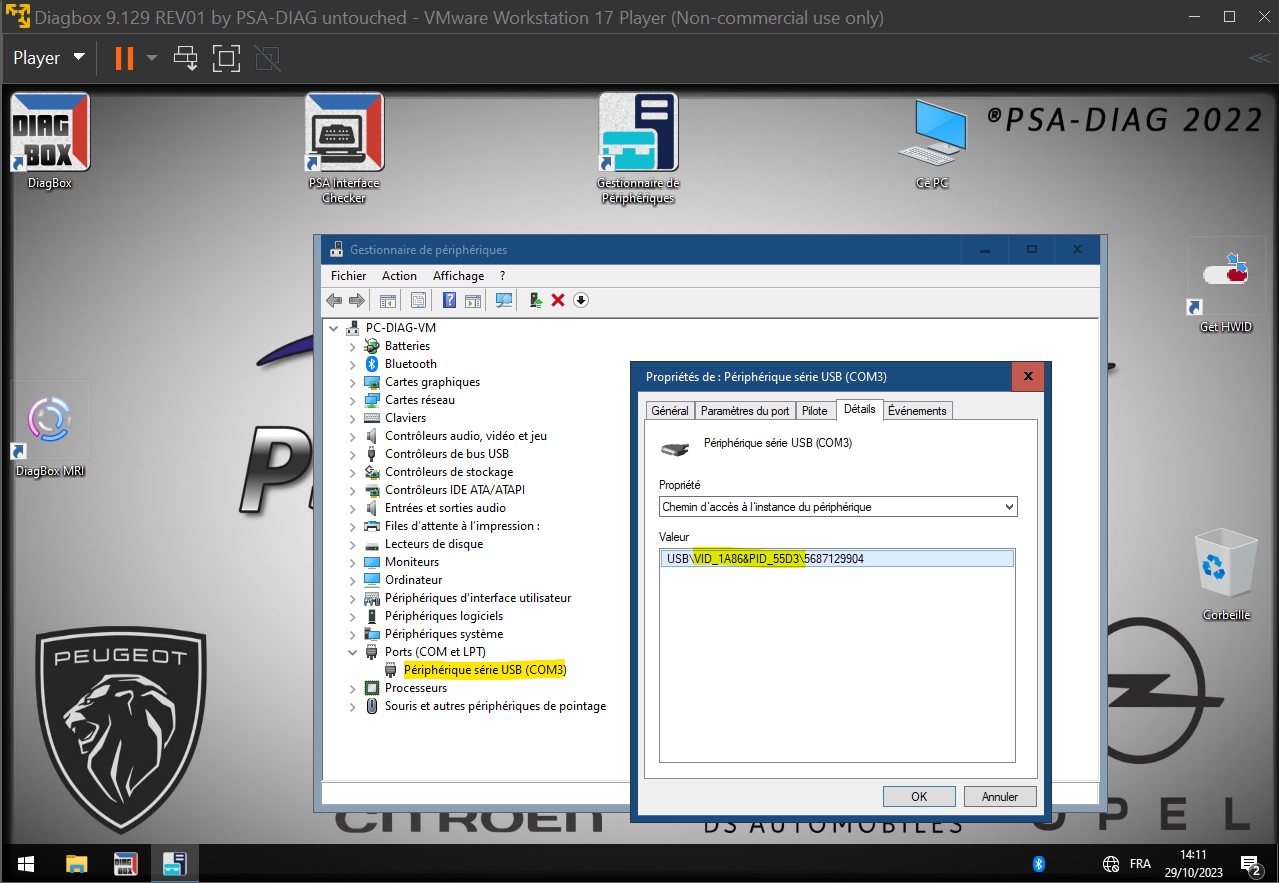Image resolution: width=1279 pixels, height=883 pixels.
Task: Click the Bluetooth icon in system tray
Action: (x=1038, y=863)
